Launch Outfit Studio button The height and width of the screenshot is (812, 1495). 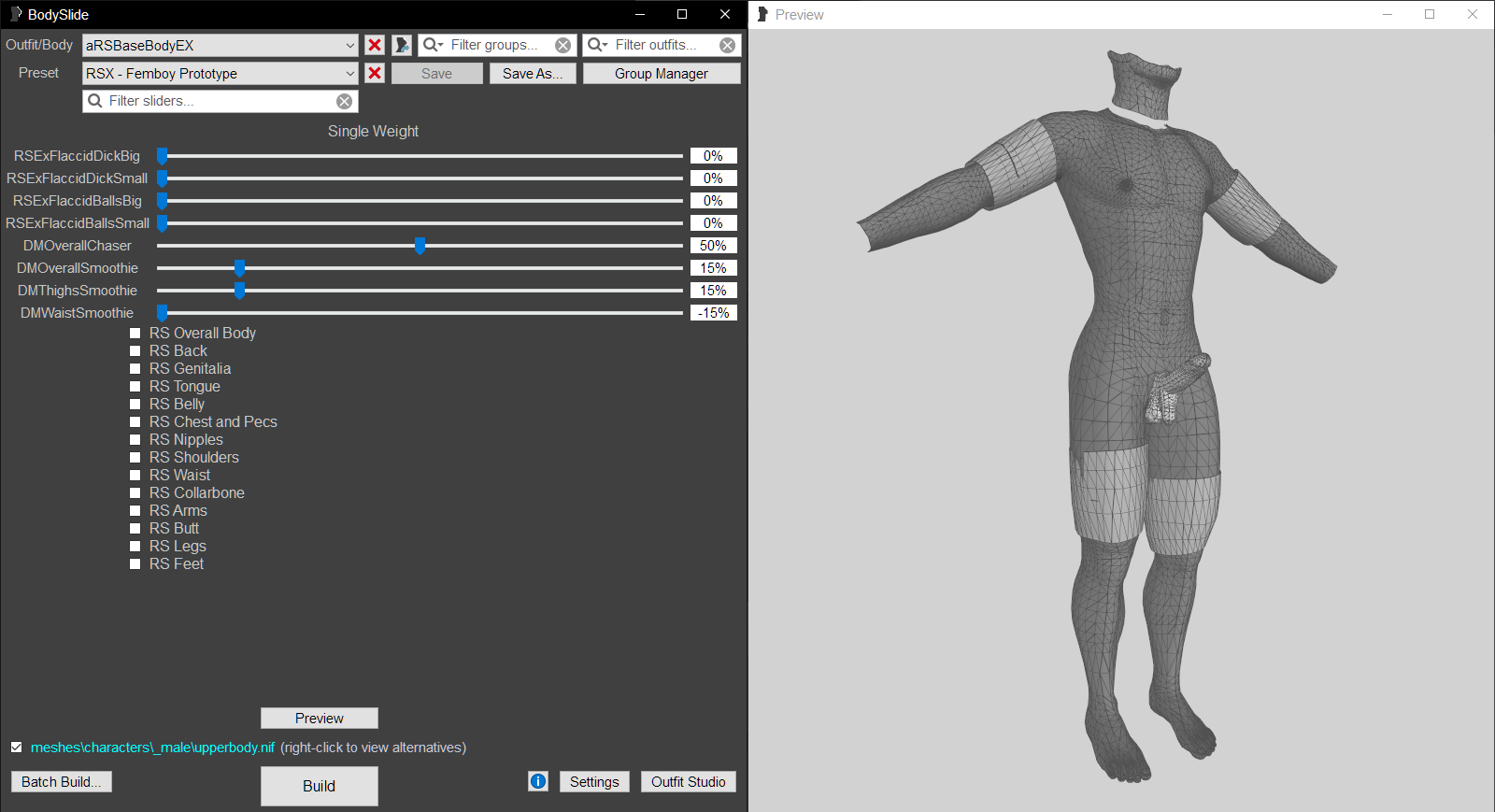689,782
